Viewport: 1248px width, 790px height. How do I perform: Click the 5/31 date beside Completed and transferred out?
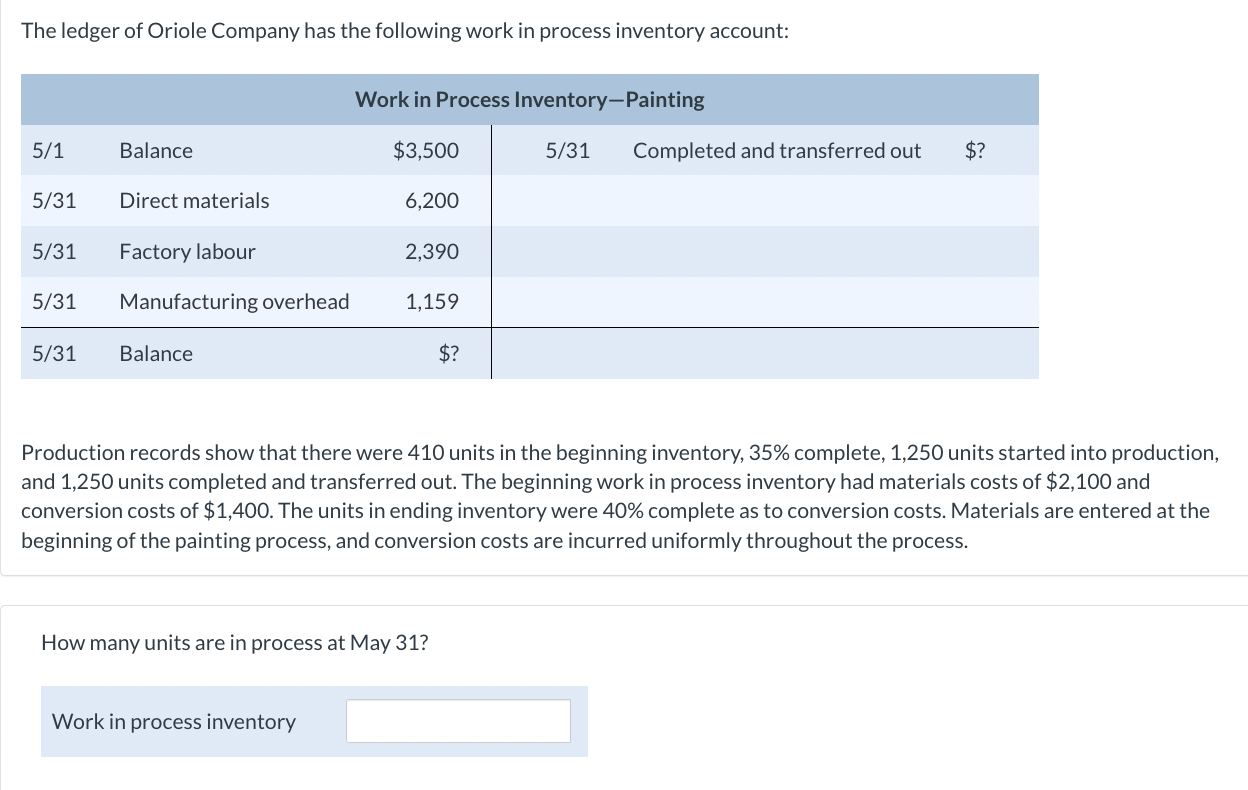point(565,150)
